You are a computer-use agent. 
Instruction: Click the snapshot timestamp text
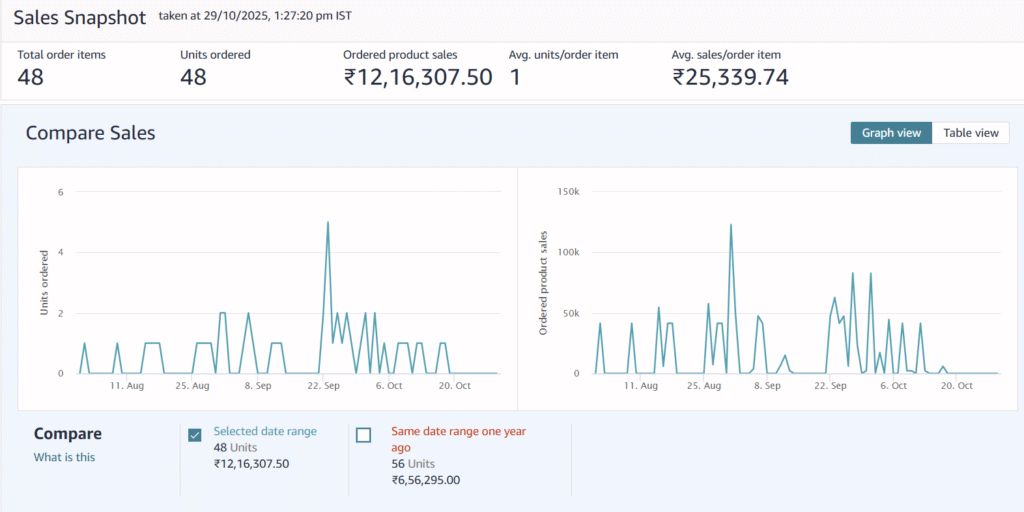click(x=255, y=17)
